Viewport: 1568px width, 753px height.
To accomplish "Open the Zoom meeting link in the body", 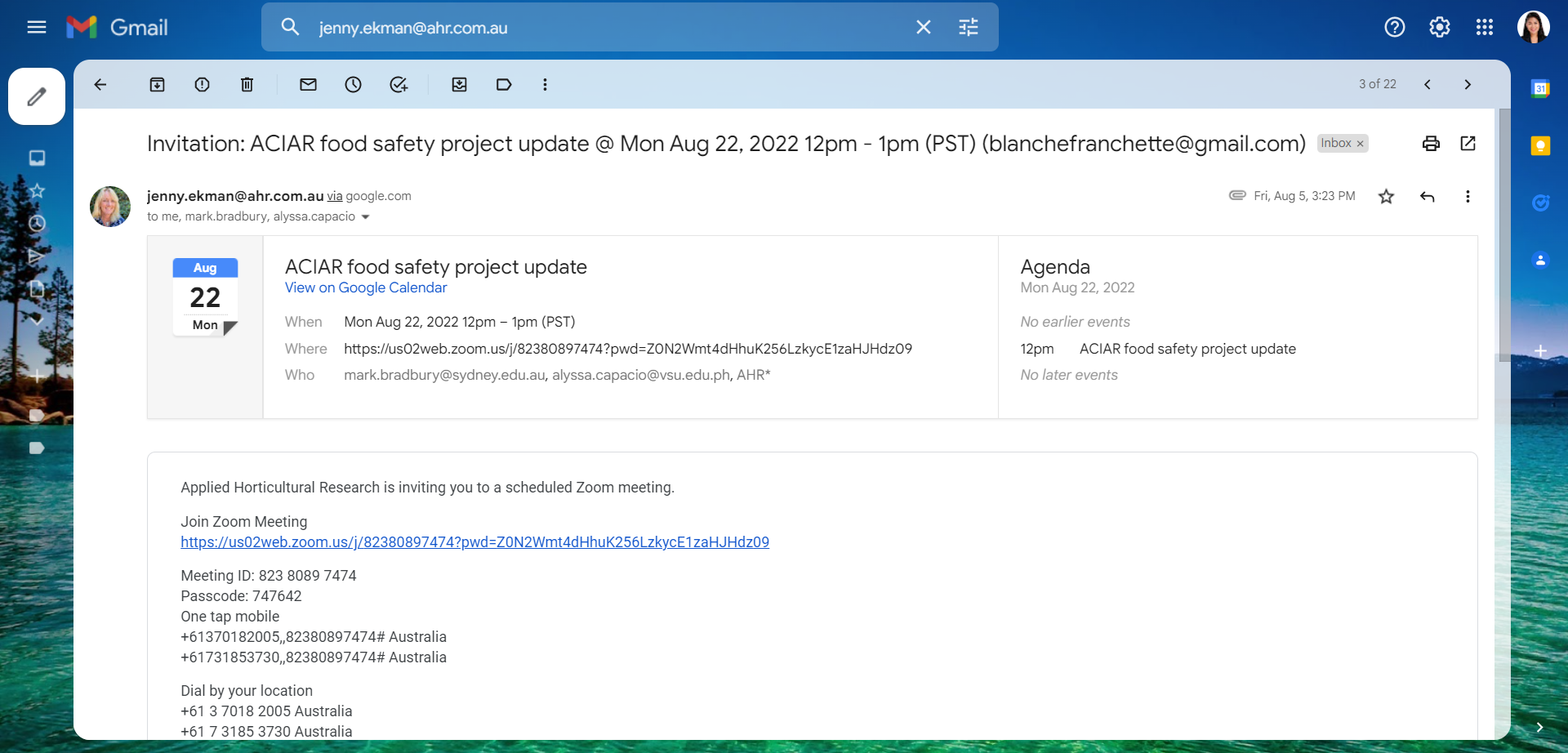I will coord(474,542).
